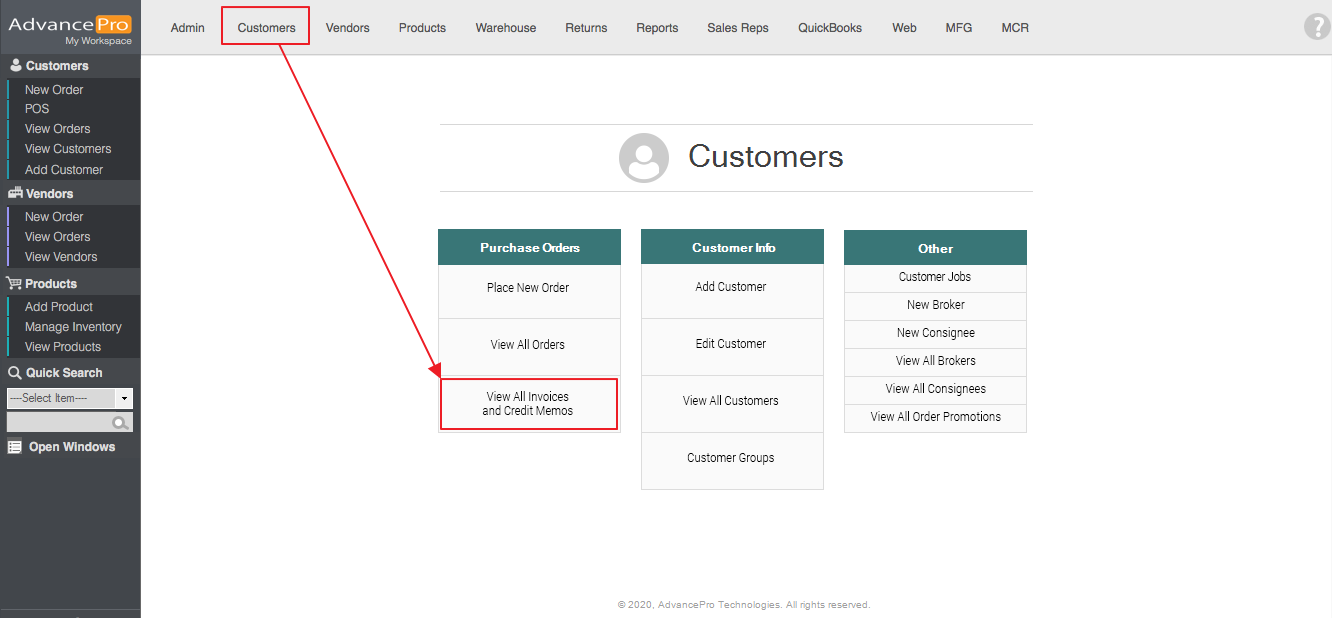The width and height of the screenshot is (1332, 618).
Task: Open Customer Groups
Action: 731,458
